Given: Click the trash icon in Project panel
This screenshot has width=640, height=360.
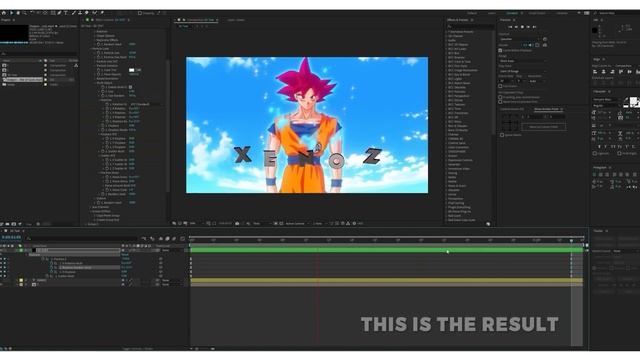Looking at the screenshot, I should [38, 224].
